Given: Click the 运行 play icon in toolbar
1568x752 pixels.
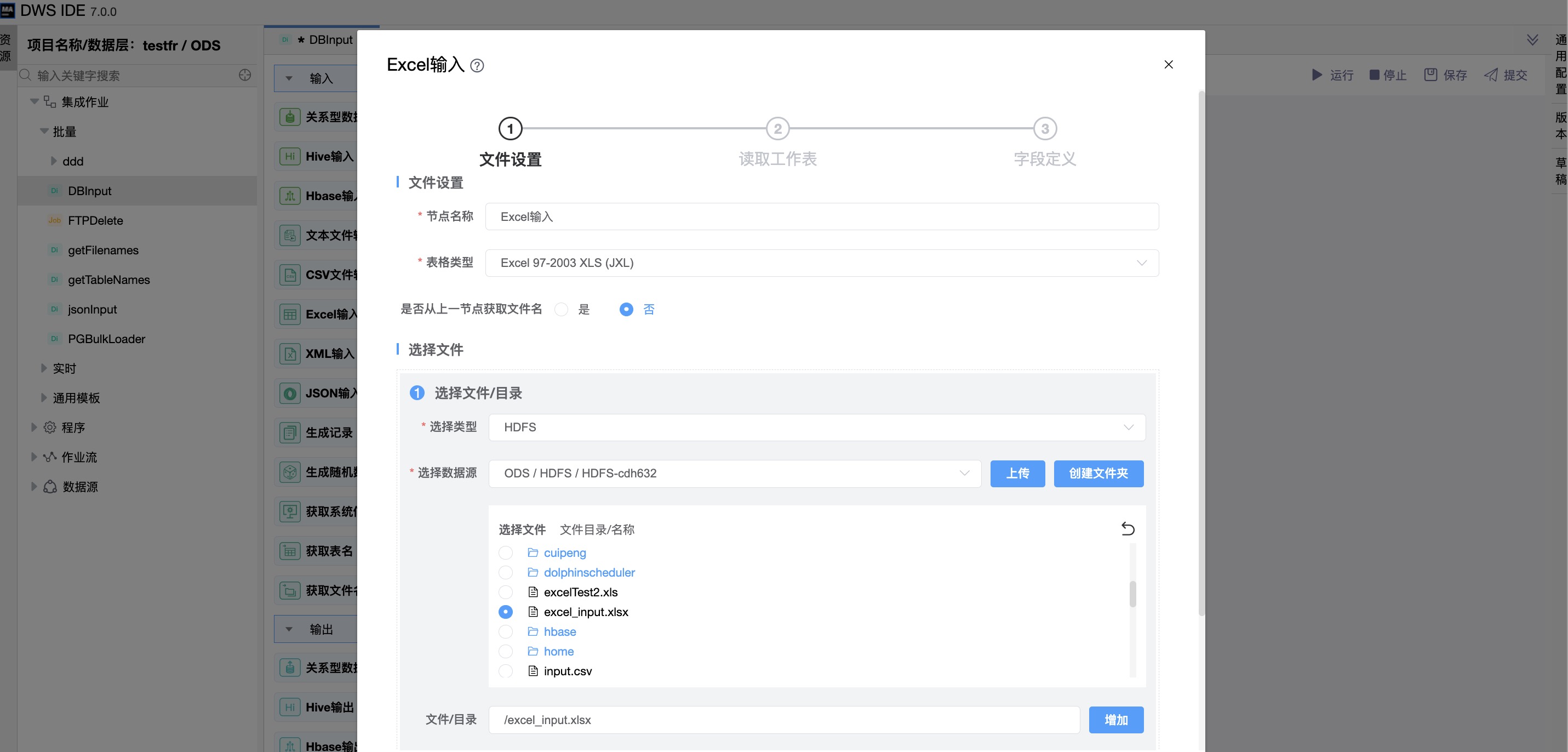Looking at the screenshot, I should point(1317,75).
